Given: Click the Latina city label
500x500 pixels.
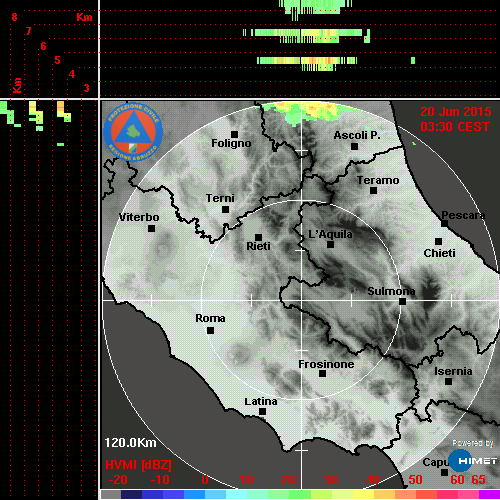Looking at the screenshot, I should tap(261, 401).
